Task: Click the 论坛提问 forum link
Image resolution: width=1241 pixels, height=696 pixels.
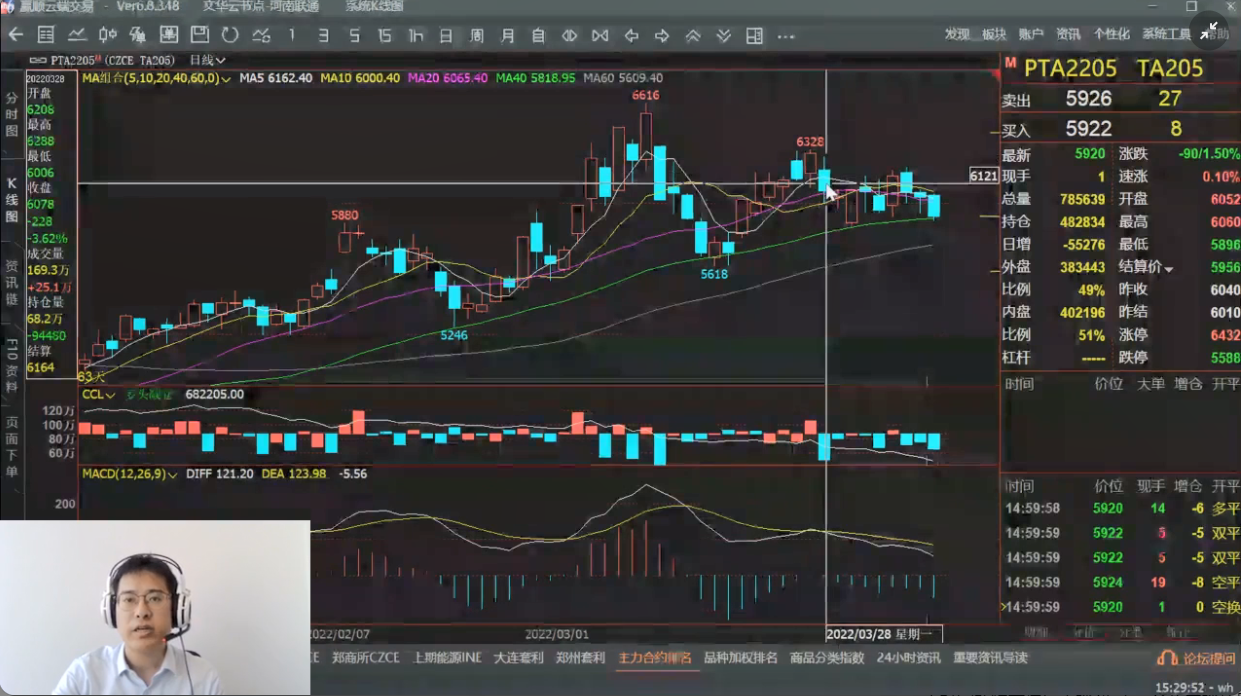Action: point(1195,658)
